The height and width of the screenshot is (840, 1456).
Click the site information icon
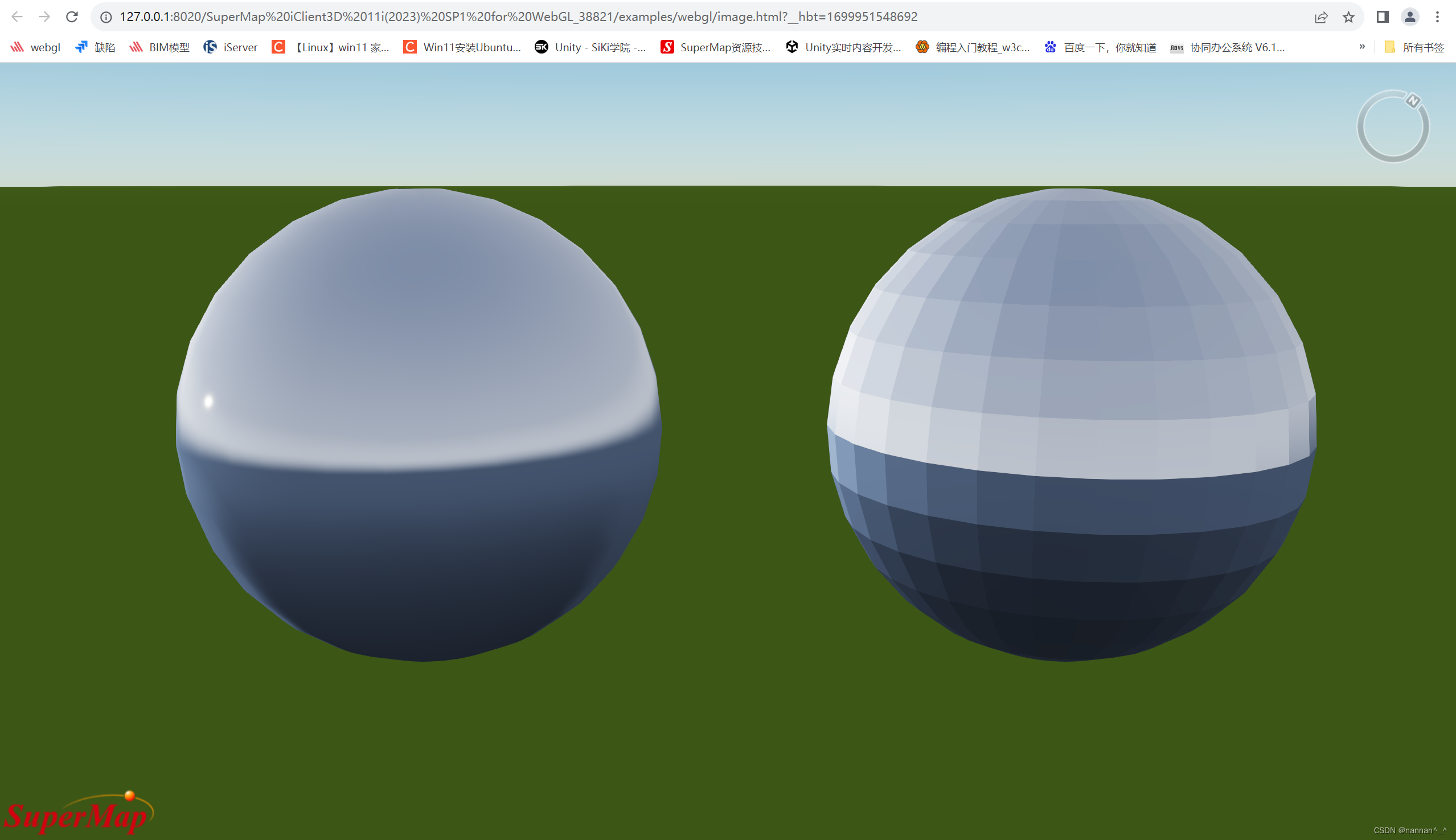106,17
